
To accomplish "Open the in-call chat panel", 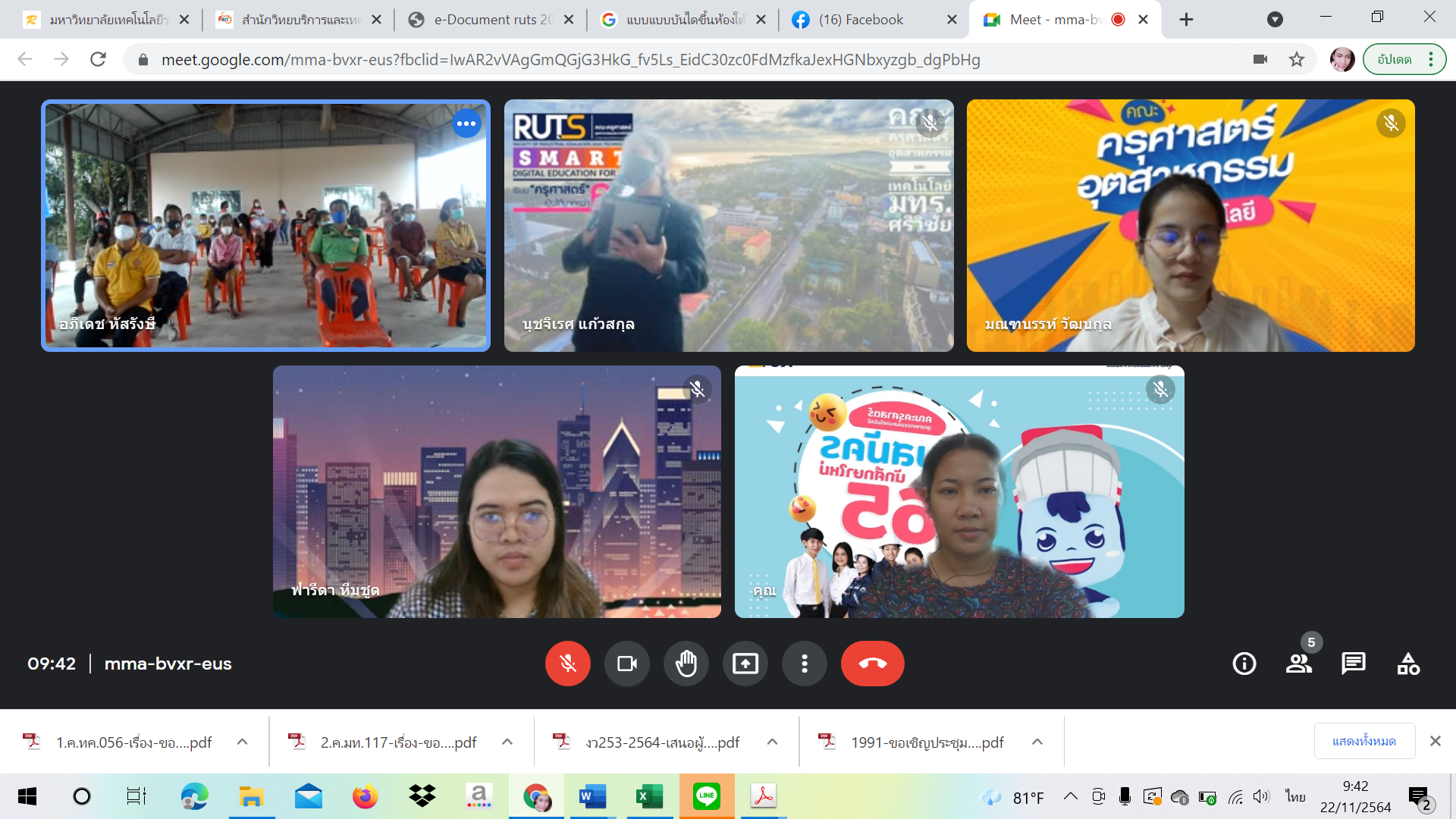I will (x=1353, y=664).
